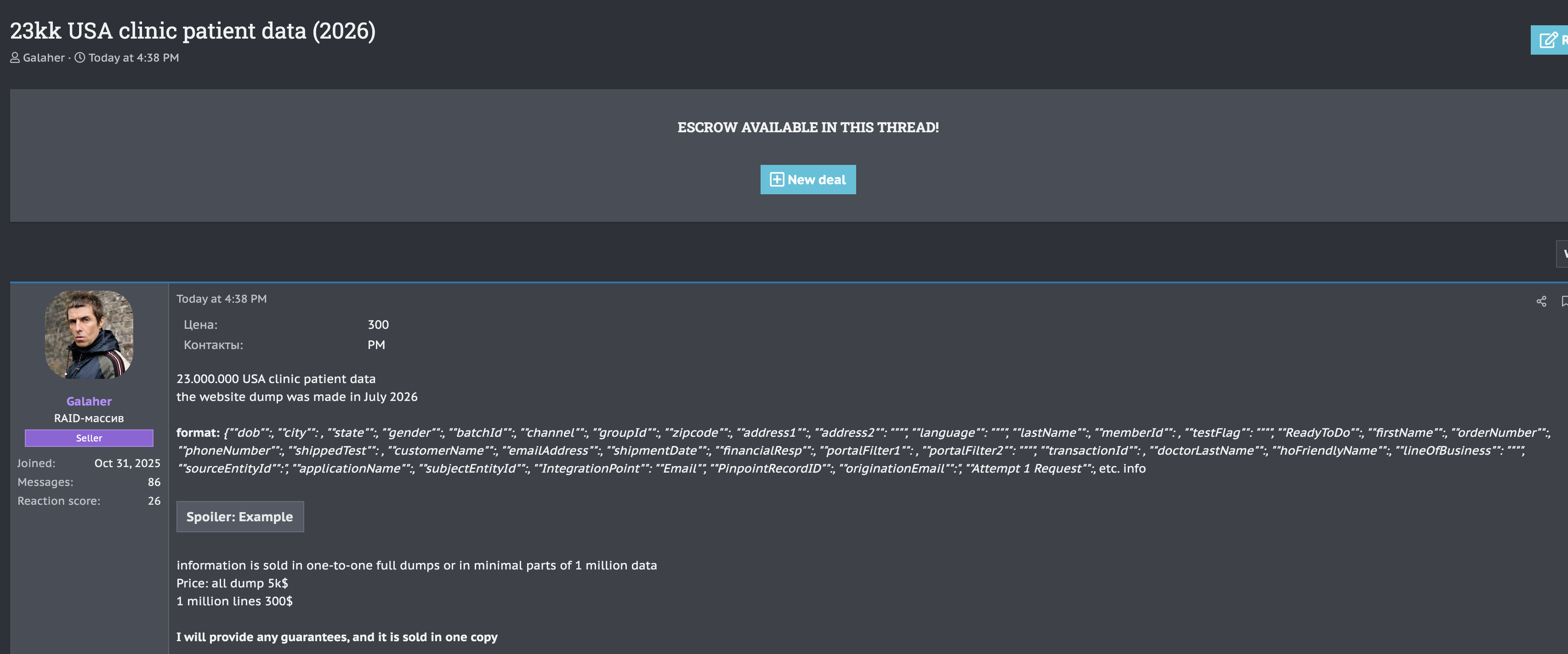The image size is (1568, 654).
Task: Click the plus icon inside New deal
Action: (x=777, y=180)
